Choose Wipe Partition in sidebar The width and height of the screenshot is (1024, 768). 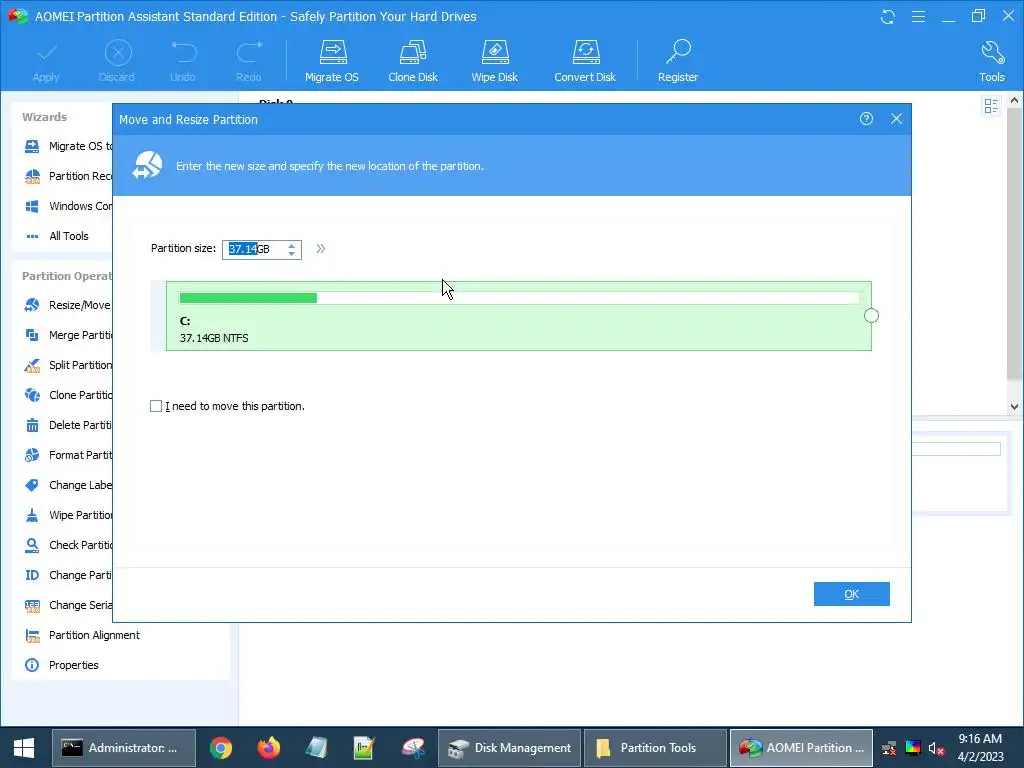pos(68,515)
